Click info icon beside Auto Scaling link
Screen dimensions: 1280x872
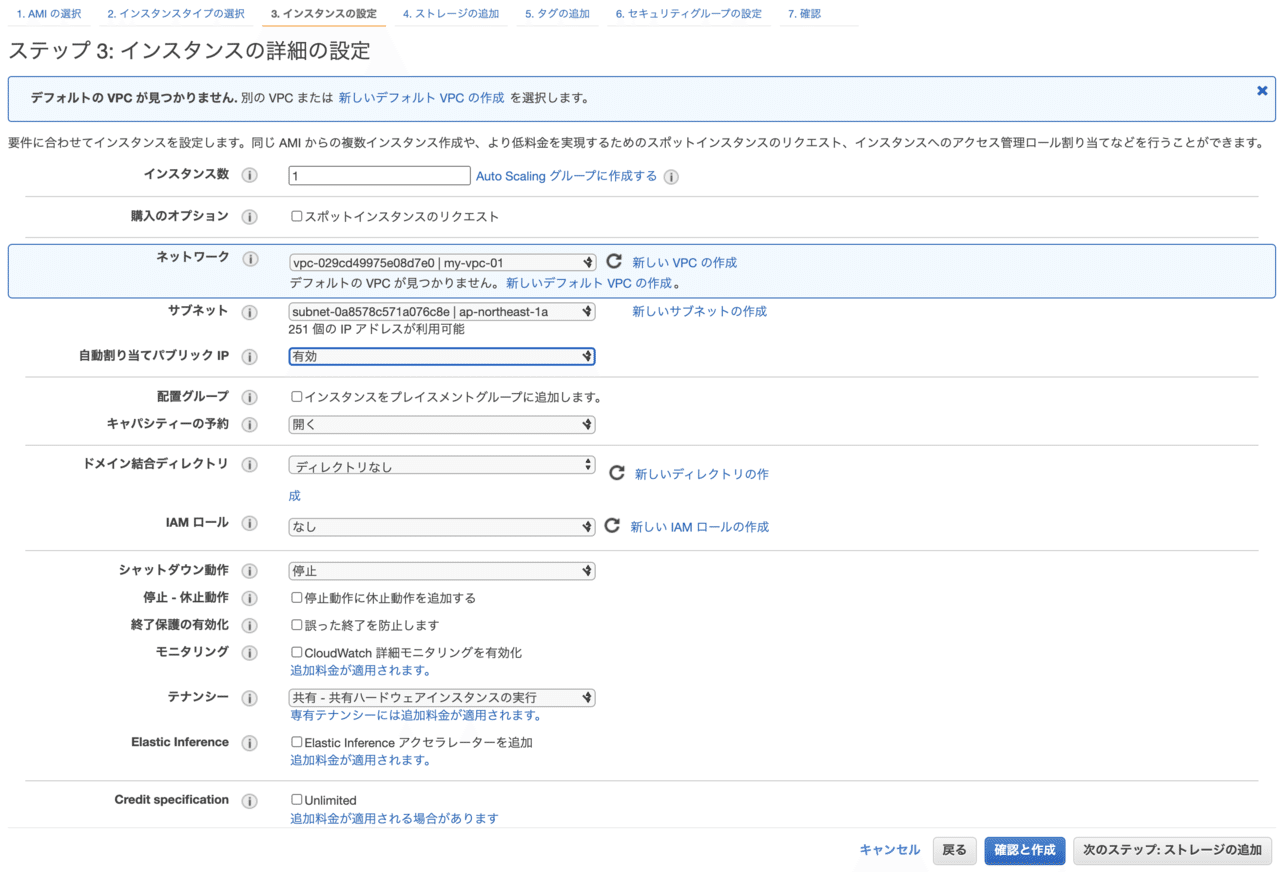coord(671,177)
